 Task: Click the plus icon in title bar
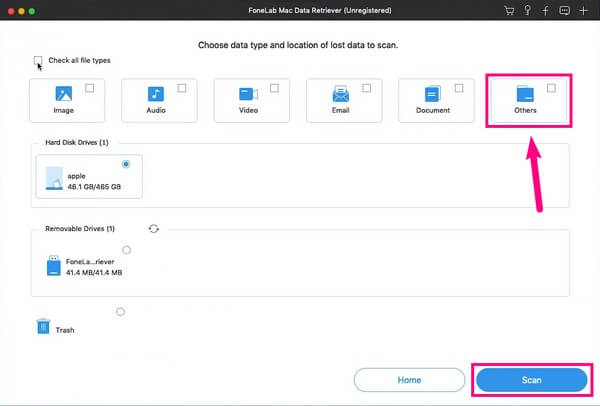coord(584,10)
